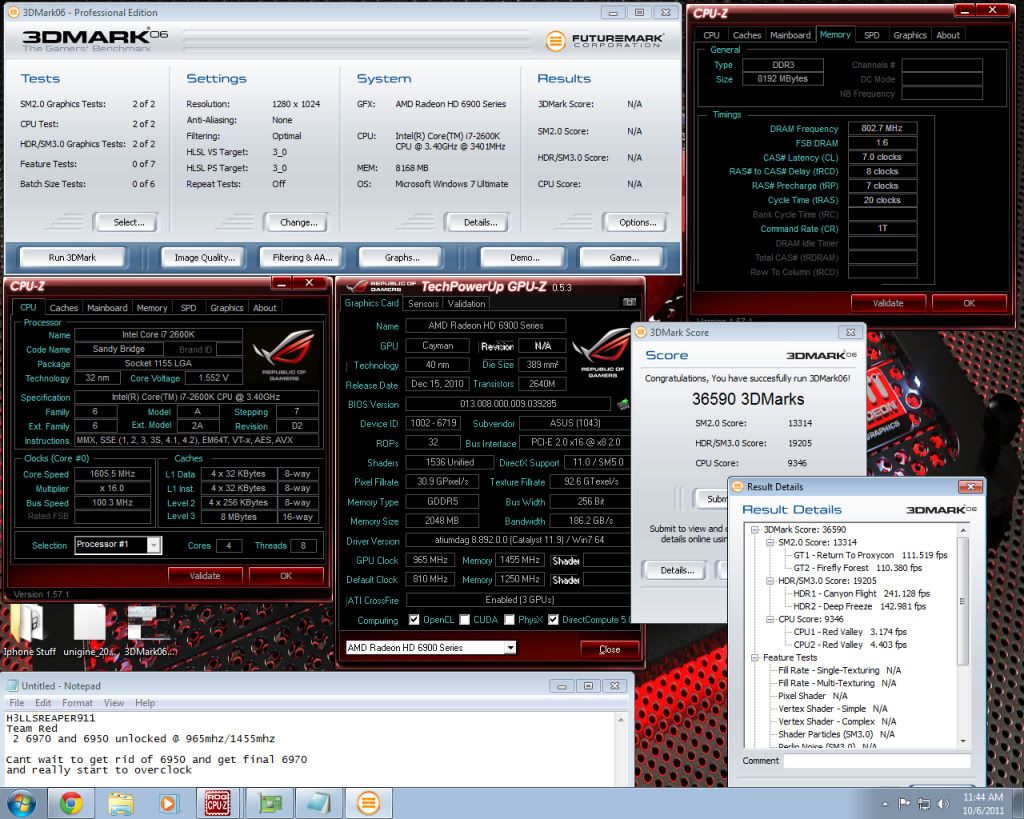Open Chrome from the taskbar
The height and width of the screenshot is (819, 1024).
click(71, 803)
